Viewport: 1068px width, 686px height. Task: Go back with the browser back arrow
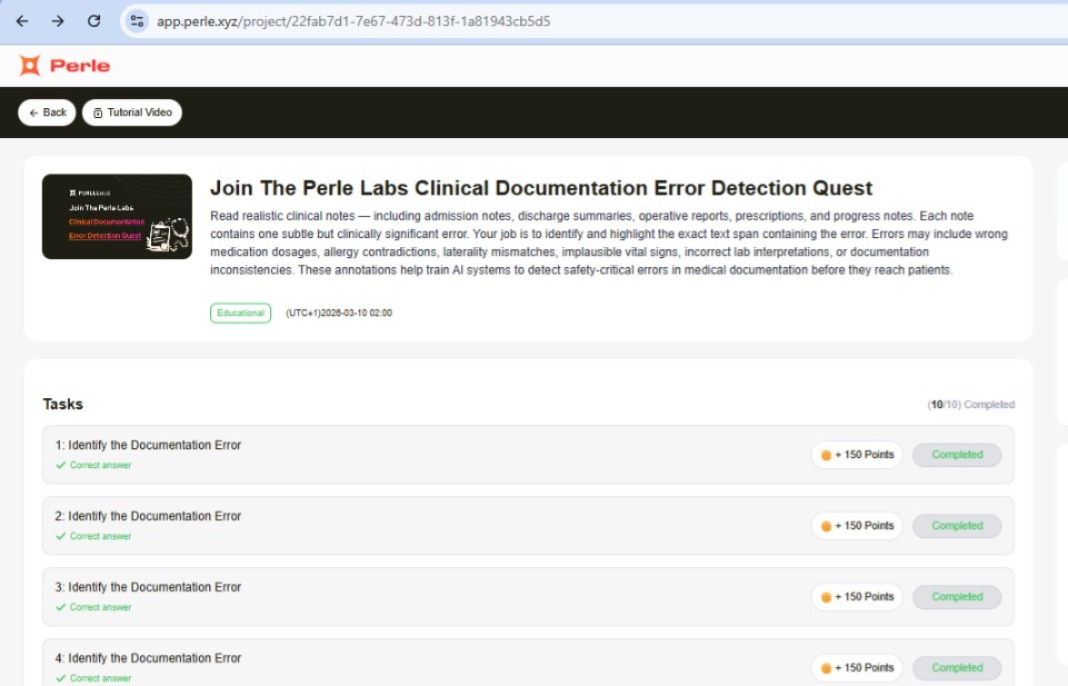[22, 21]
